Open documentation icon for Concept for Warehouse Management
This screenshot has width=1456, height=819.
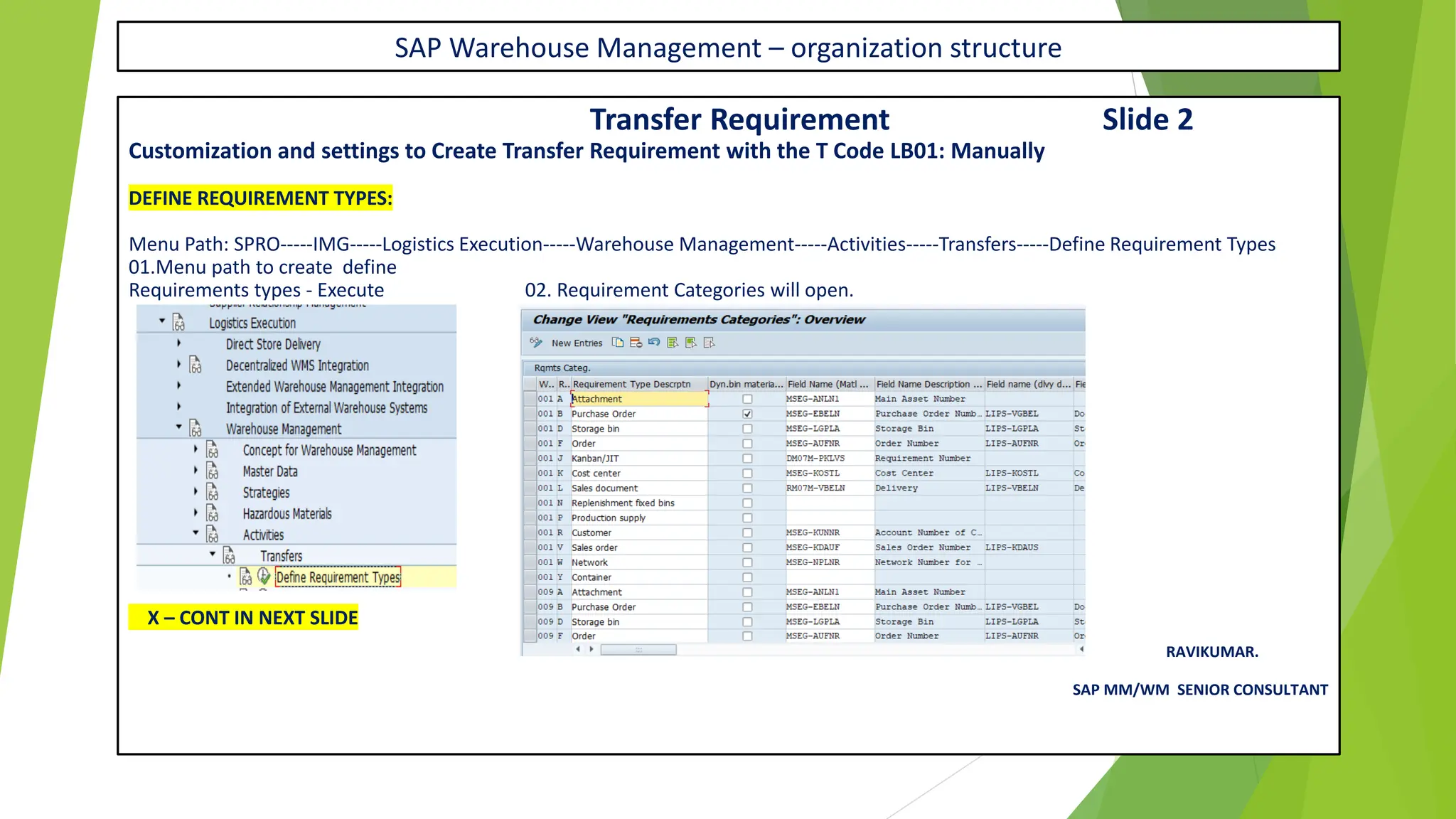pos(213,450)
